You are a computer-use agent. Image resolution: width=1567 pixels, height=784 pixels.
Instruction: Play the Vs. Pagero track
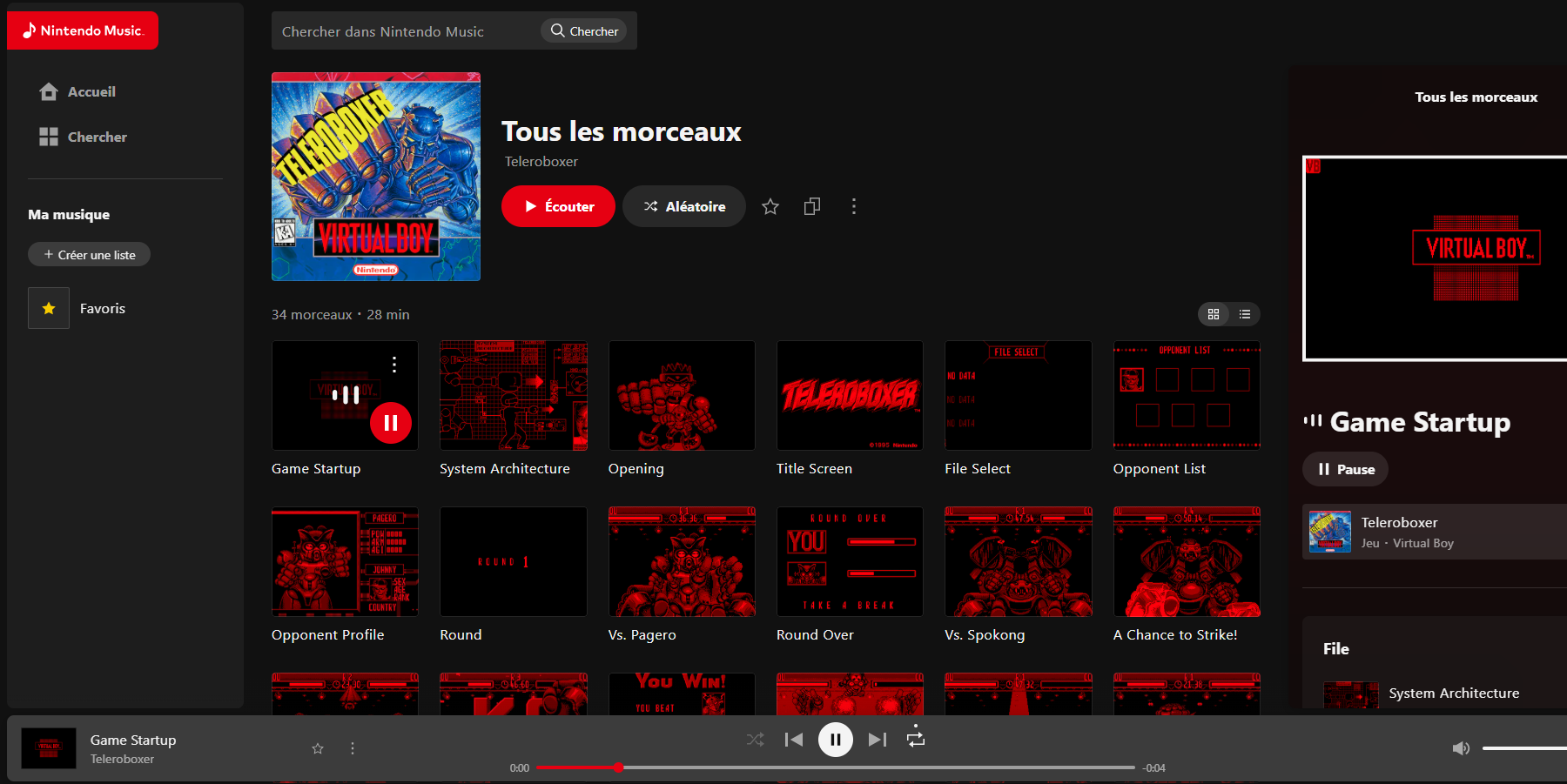682,562
